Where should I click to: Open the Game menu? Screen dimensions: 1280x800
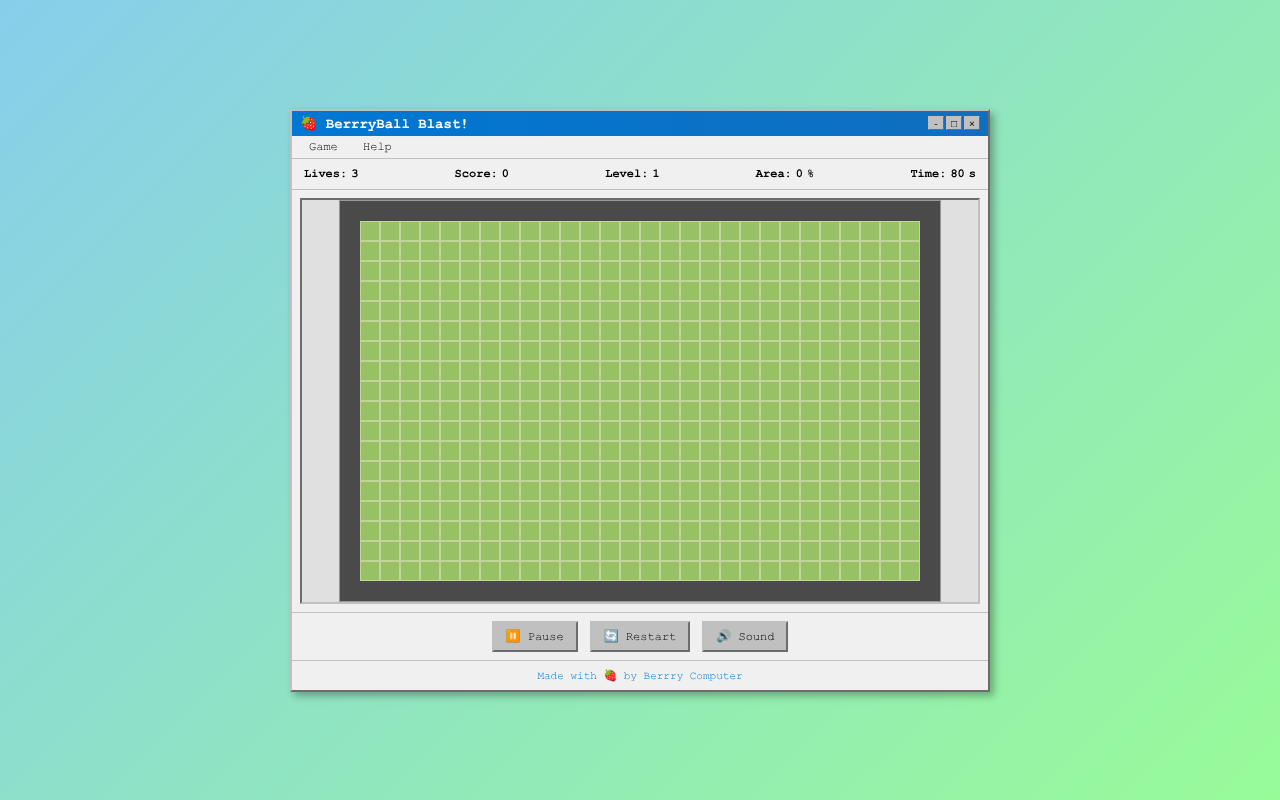pyautogui.click(x=323, y=147)
